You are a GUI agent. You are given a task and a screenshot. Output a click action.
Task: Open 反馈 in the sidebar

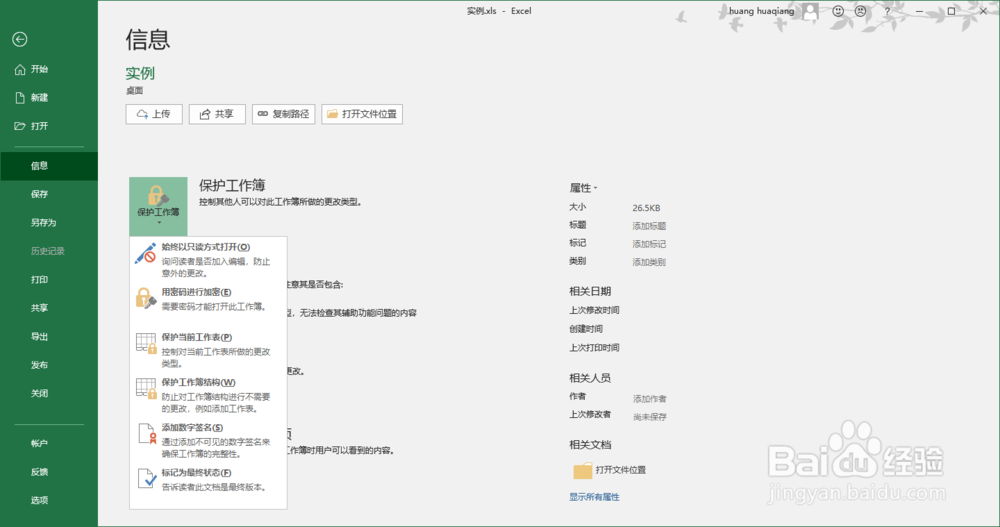pyautogui.click(x=49, y=471)
